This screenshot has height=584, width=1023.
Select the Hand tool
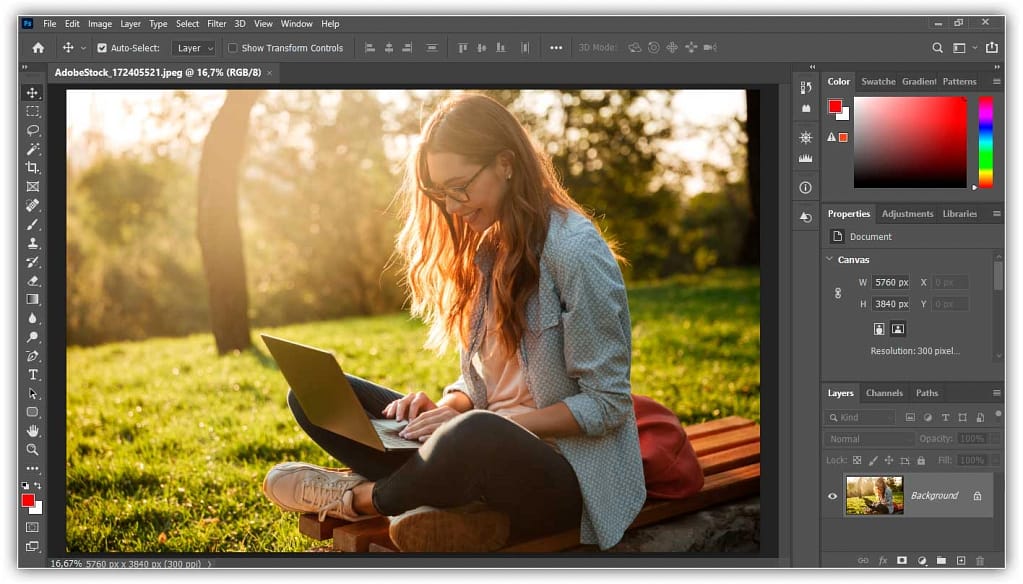pyautogui.click(x=32, y=431)
